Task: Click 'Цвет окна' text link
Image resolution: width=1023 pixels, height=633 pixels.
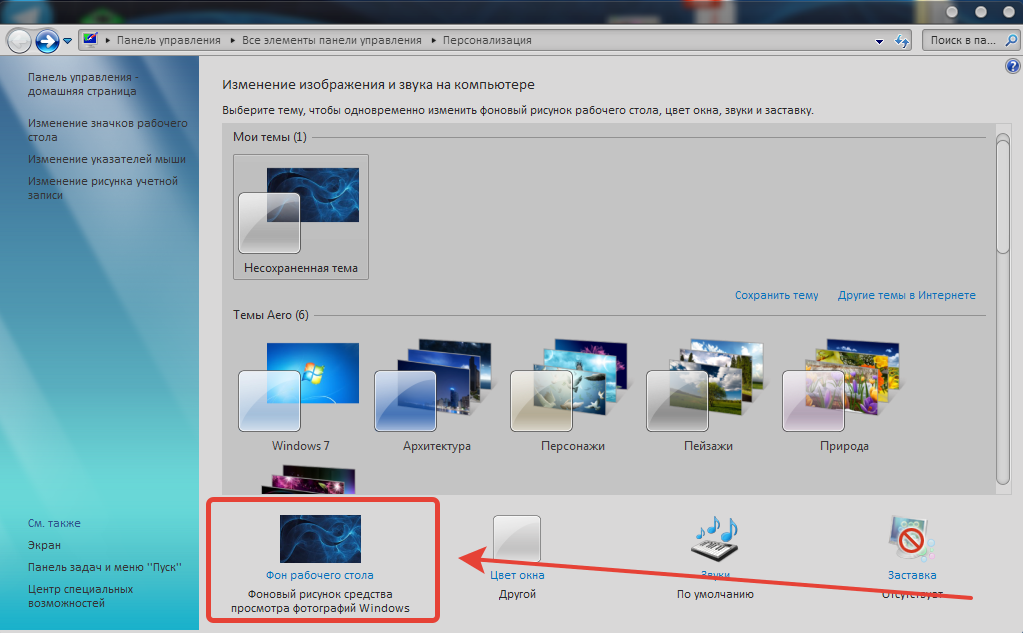Action: [x=517, y=576]
